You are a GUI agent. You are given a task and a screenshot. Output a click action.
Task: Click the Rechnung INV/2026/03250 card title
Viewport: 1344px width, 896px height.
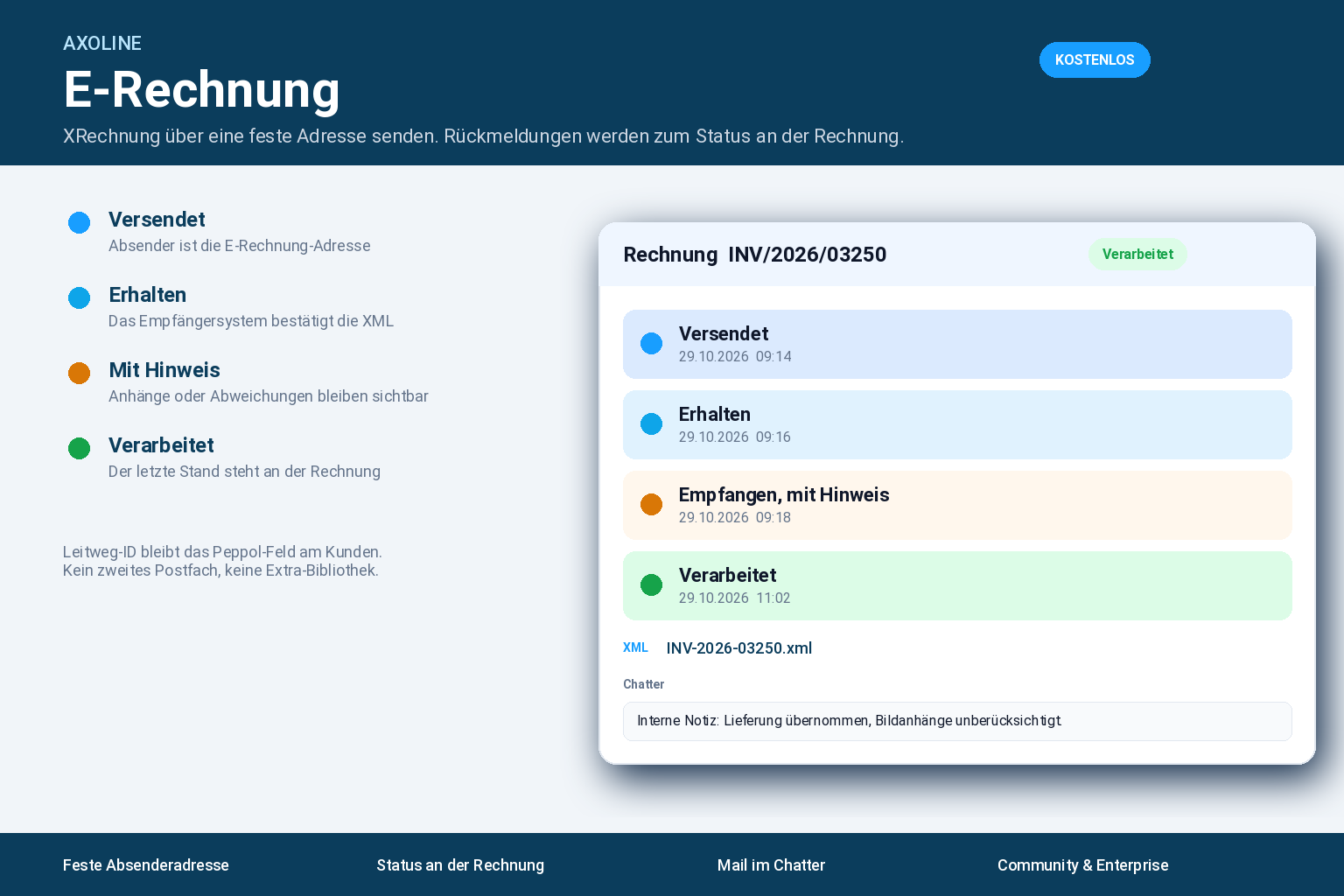[755, 255]
